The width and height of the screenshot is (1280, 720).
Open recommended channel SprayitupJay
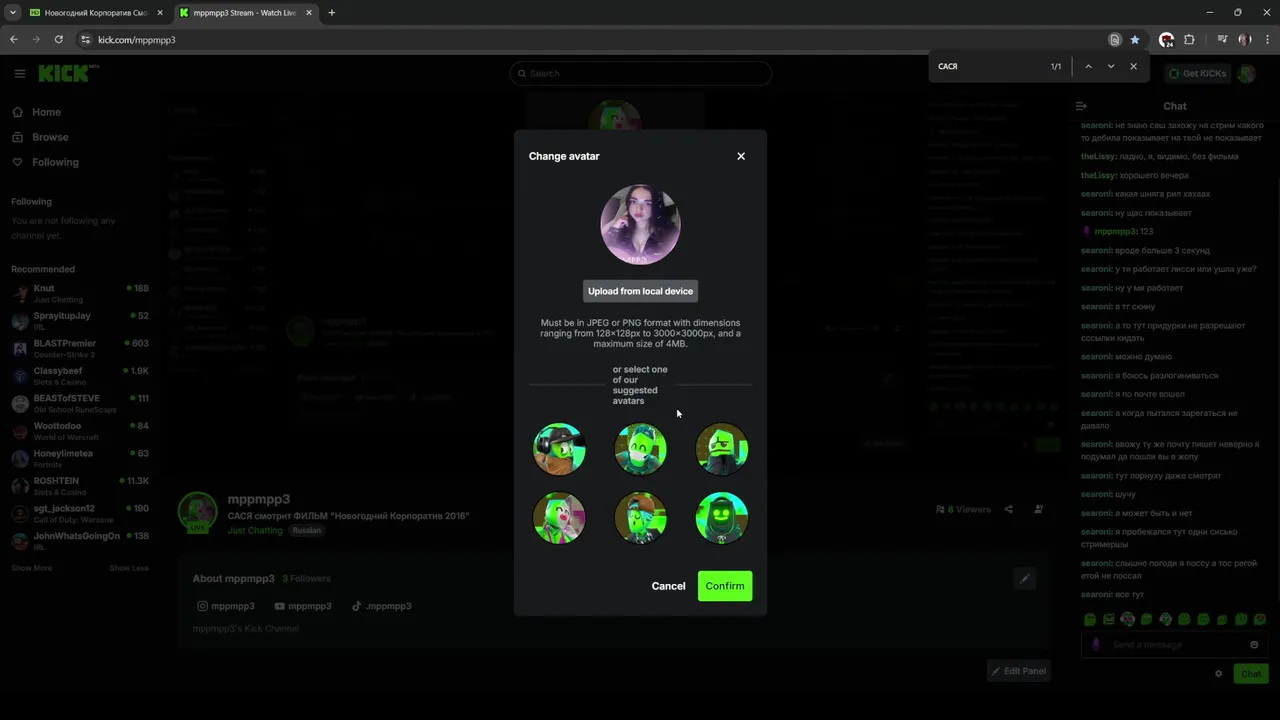(x=79, y=321)
